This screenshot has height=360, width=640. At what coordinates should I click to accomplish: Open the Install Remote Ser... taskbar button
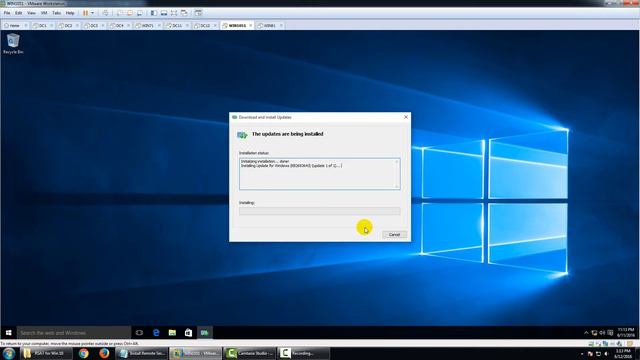142,353
